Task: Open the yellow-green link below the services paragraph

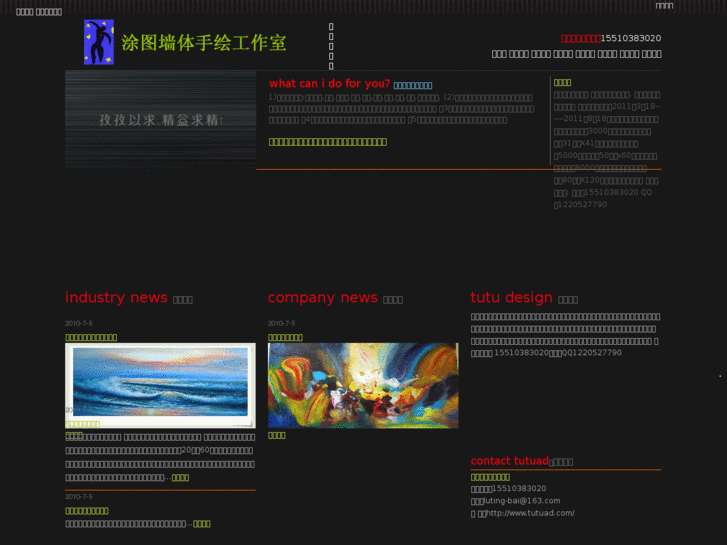Action: click(x=328, y=142)
